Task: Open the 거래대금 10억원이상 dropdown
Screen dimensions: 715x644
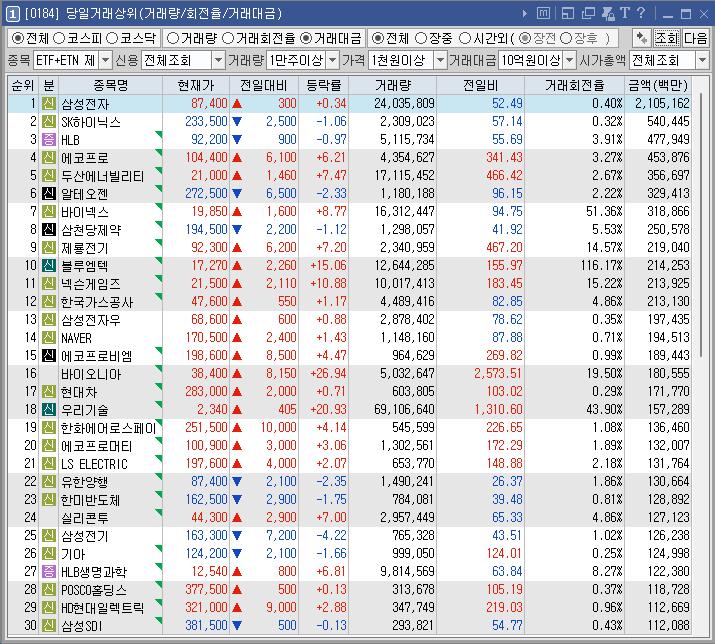Action: [x=570, y=60]
